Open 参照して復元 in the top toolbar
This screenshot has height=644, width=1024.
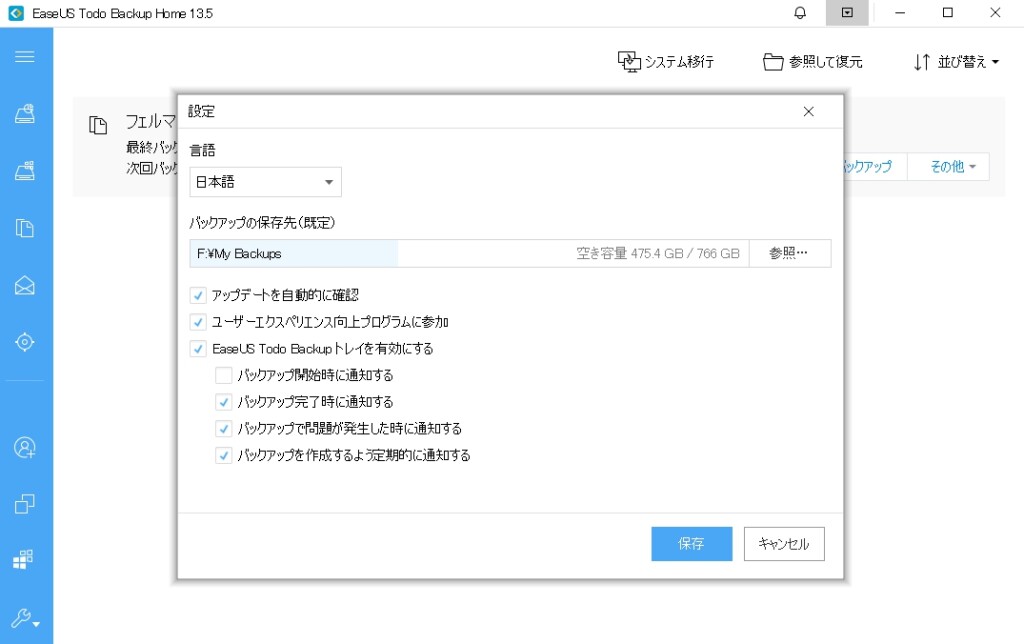pyautogui.click(x=812, y=62)
